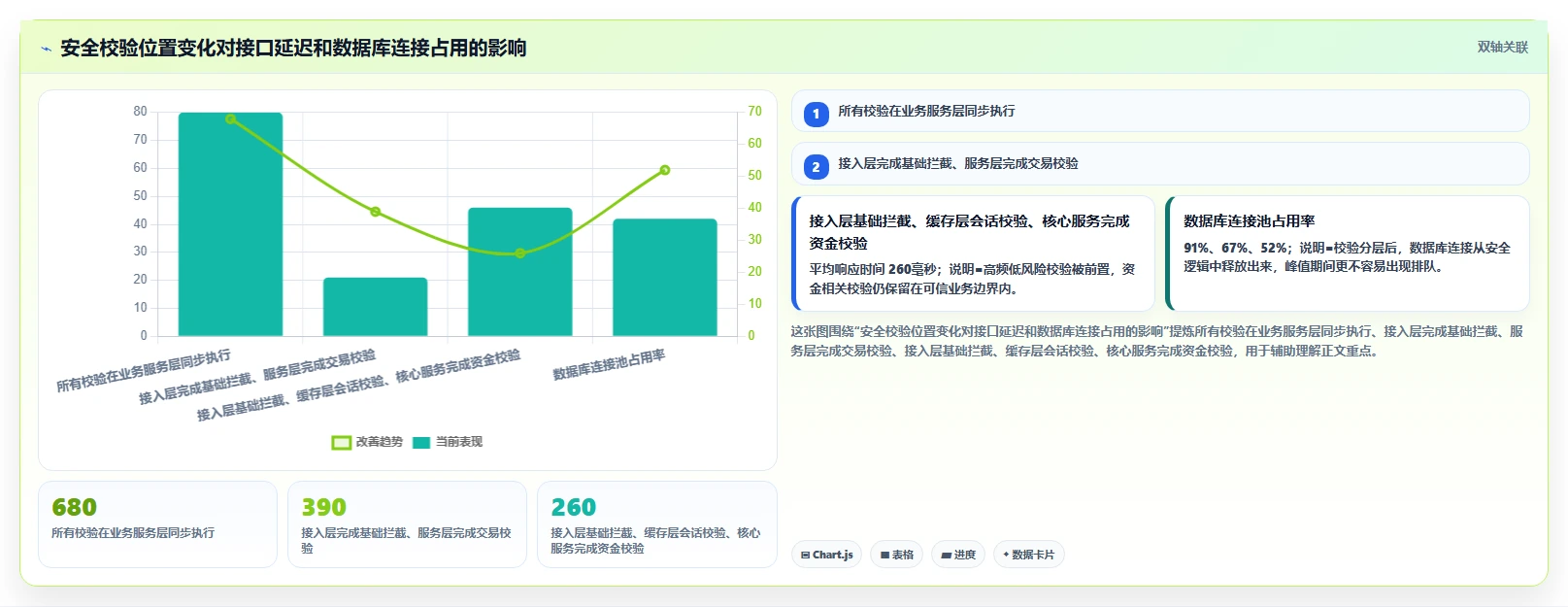Click the 680 stat card
The height and width of the screenshot is (607, 1568).
157,524
